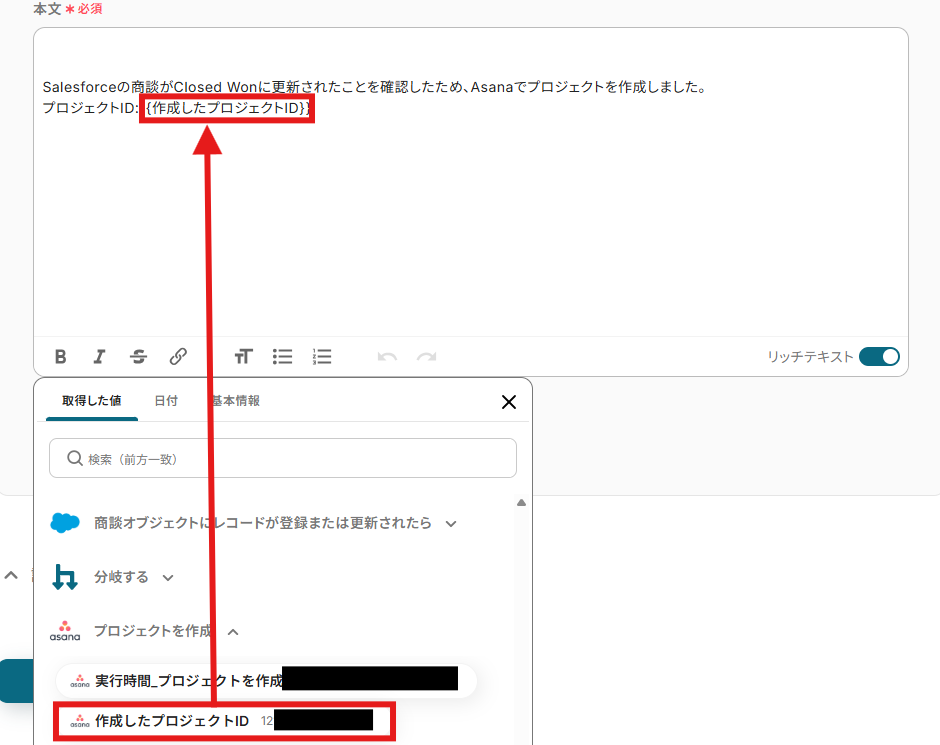Turn off the リッチテキスト switch

point(879,357)
